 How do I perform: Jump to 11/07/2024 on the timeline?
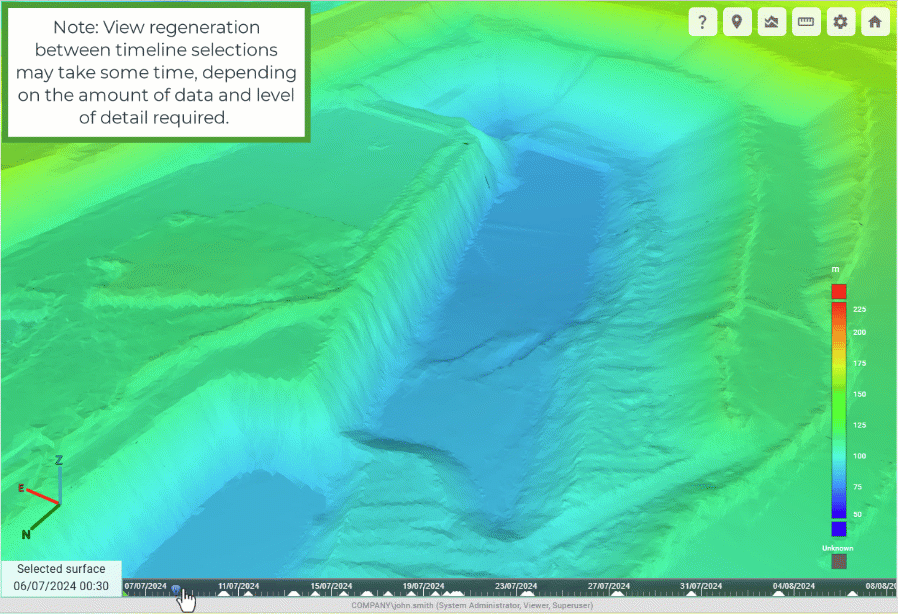[x=238, y=585]
